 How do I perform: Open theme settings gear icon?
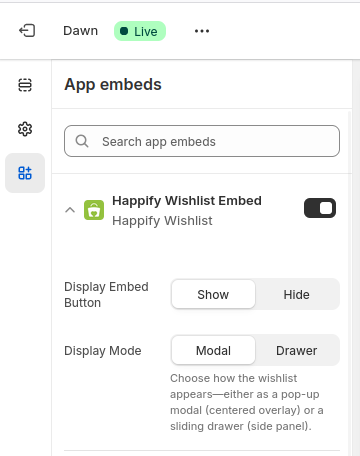pyautogui.click(x=25, y=129)
